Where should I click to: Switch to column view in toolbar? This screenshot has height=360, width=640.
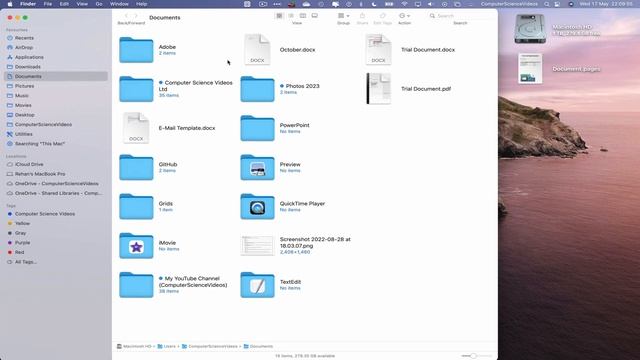tap(303, 16)
